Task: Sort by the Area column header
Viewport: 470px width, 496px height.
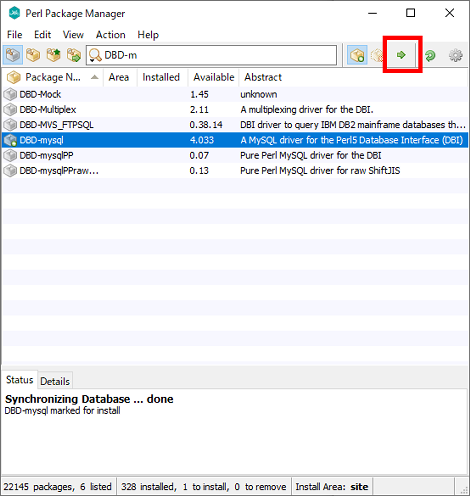Action: point(119,77)
